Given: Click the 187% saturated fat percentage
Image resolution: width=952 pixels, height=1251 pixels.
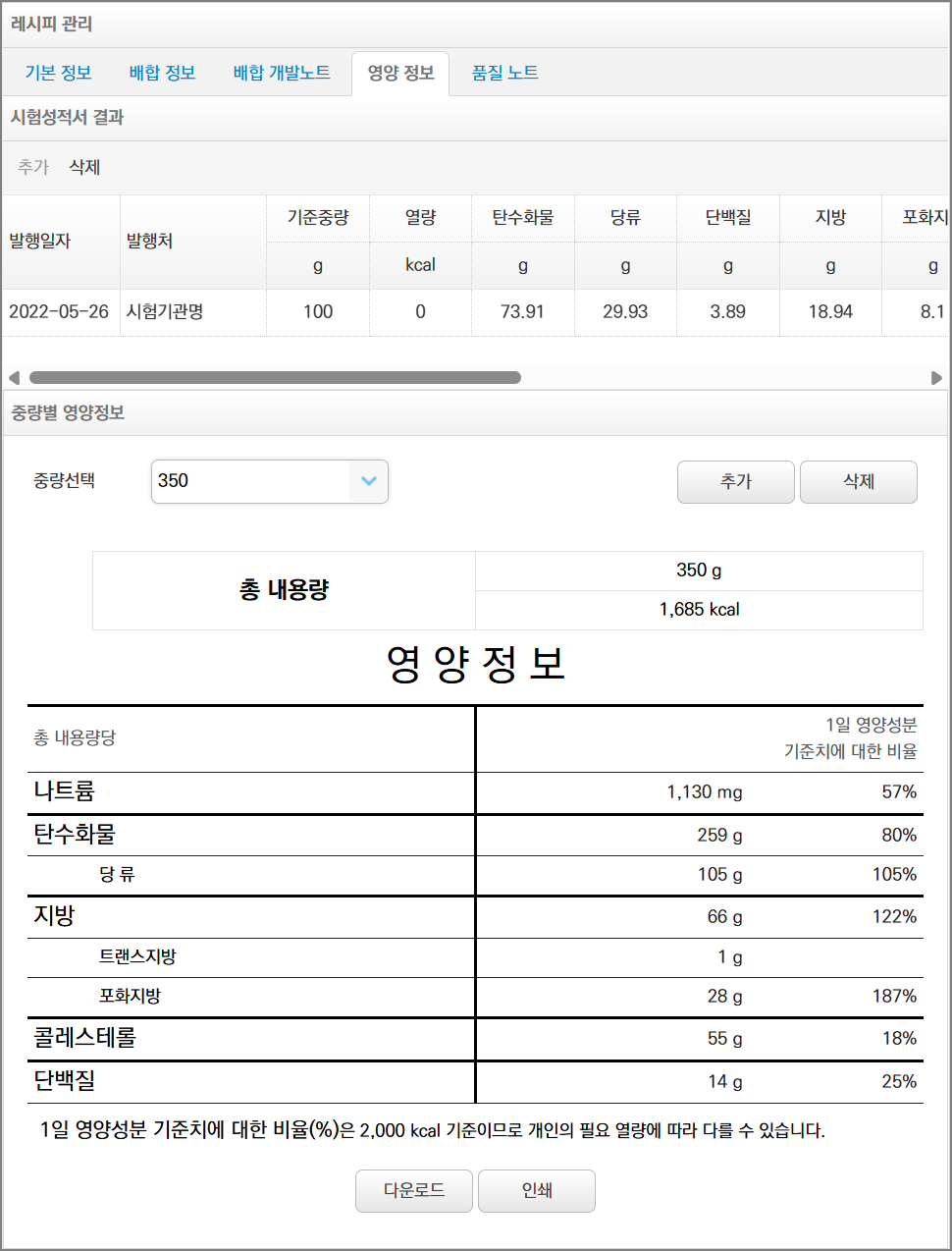Looking at the screenshot, I should (x=894, y=997).
